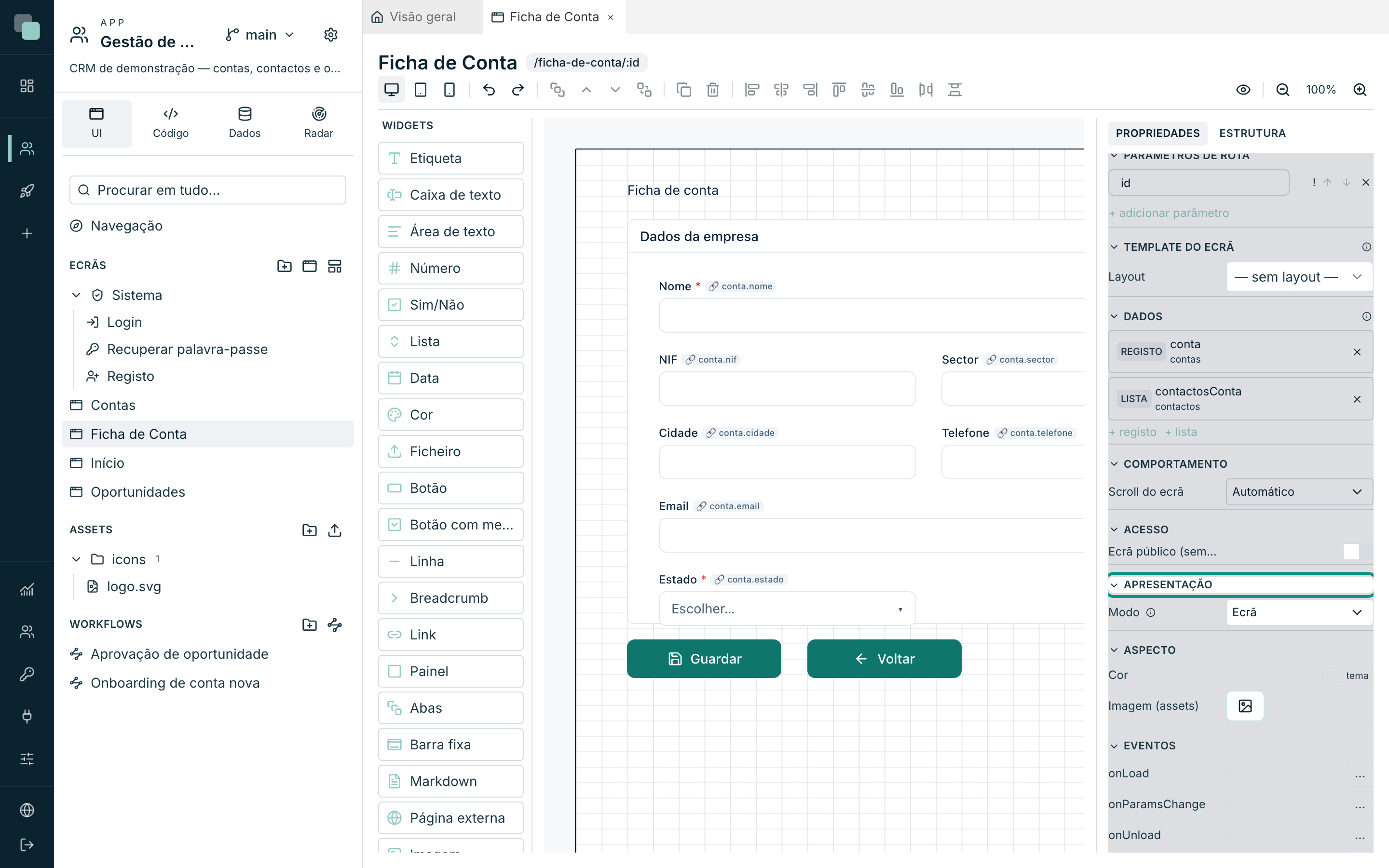Click the Voltar button
This screenshot has height=868, width=1389.
tap(884, 658)
